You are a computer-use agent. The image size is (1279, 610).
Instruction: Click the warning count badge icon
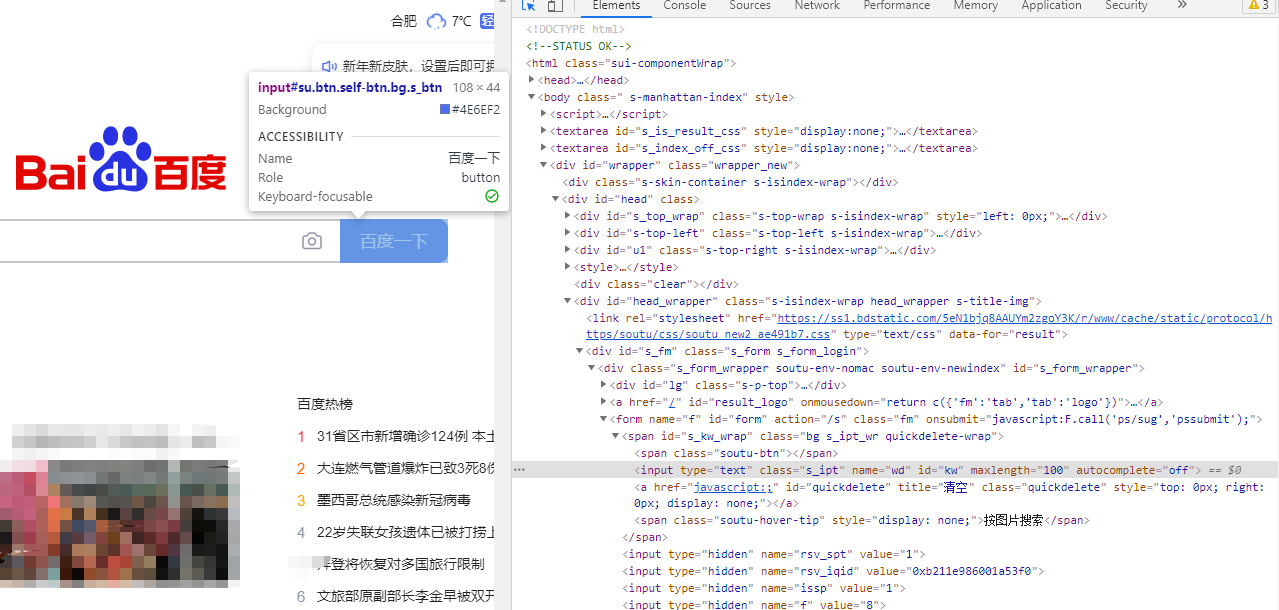point(1258,5)
